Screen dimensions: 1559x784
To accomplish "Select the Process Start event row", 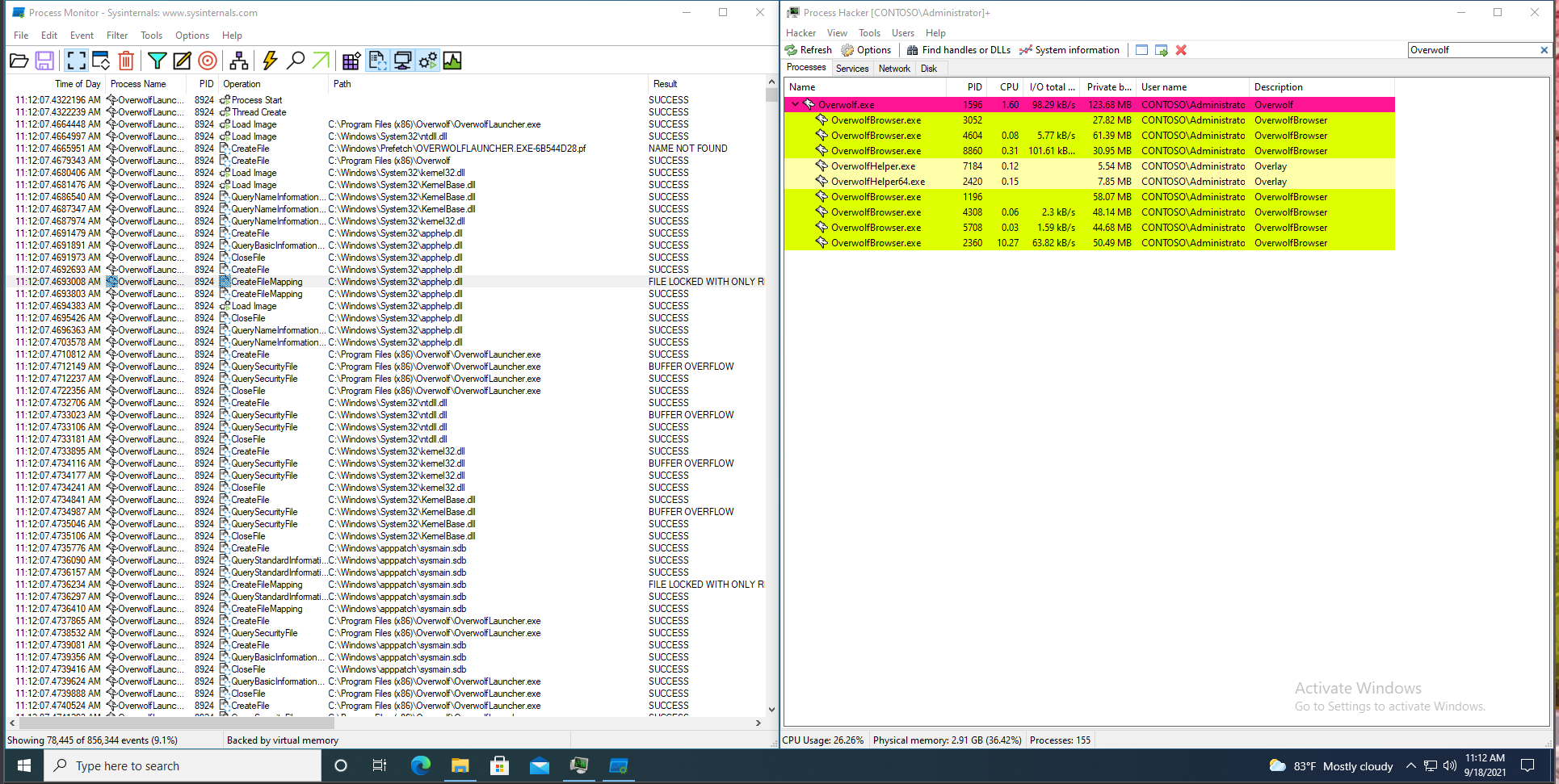I will click(386, 100).
